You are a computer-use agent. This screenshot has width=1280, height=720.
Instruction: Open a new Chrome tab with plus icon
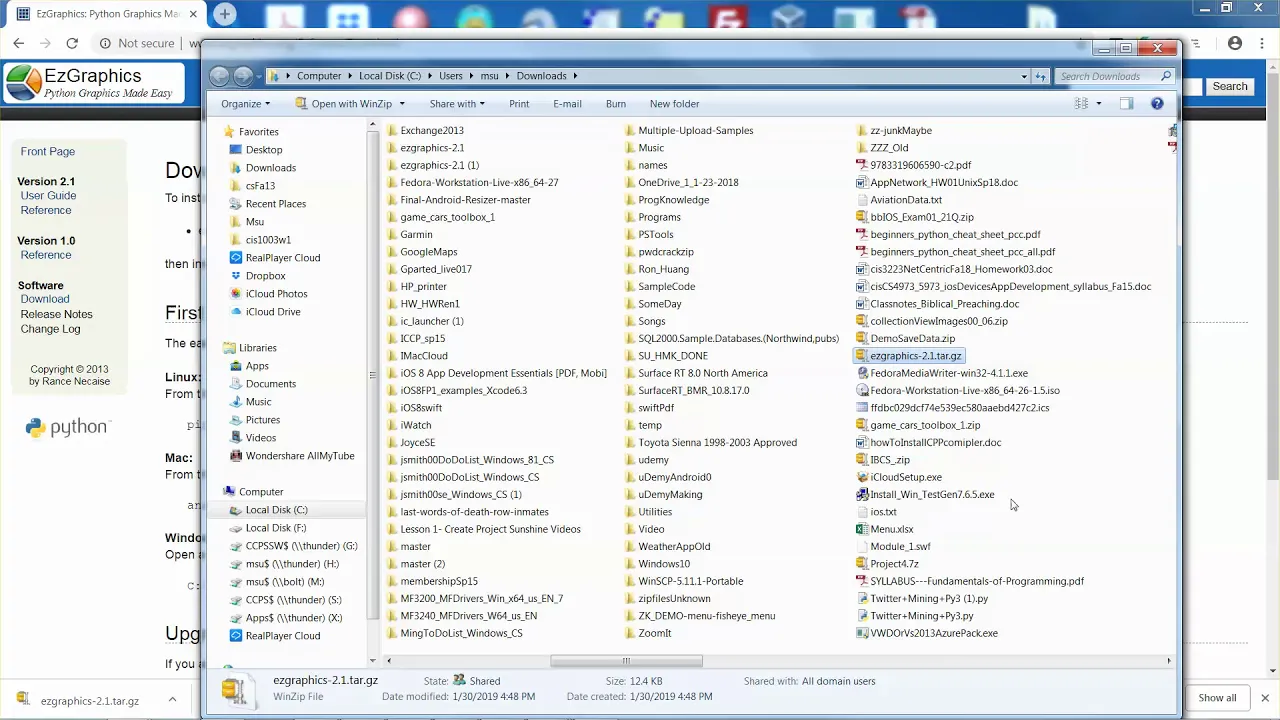(225, 14)
